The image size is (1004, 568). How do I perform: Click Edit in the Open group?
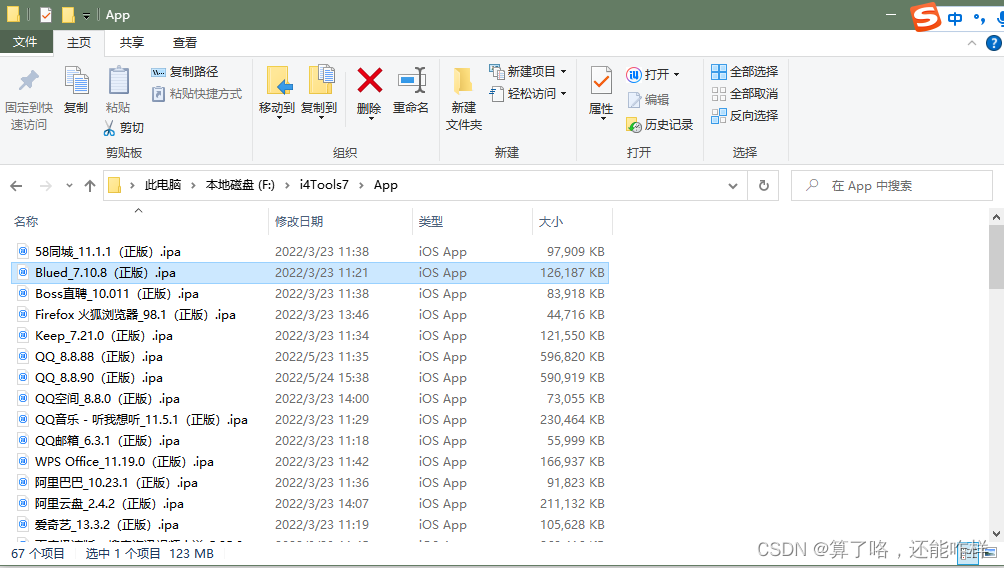tap(648, 100)
